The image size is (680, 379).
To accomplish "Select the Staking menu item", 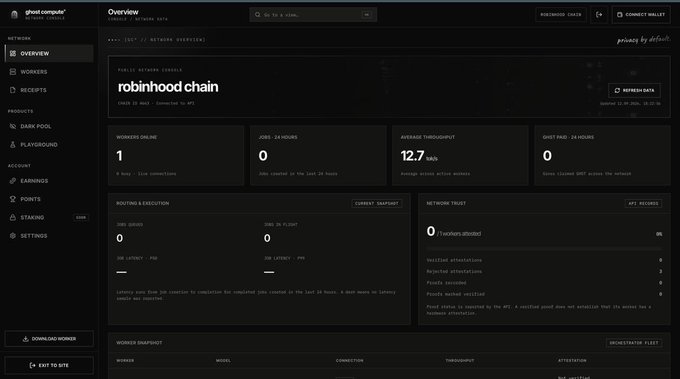I will (49, 217).
